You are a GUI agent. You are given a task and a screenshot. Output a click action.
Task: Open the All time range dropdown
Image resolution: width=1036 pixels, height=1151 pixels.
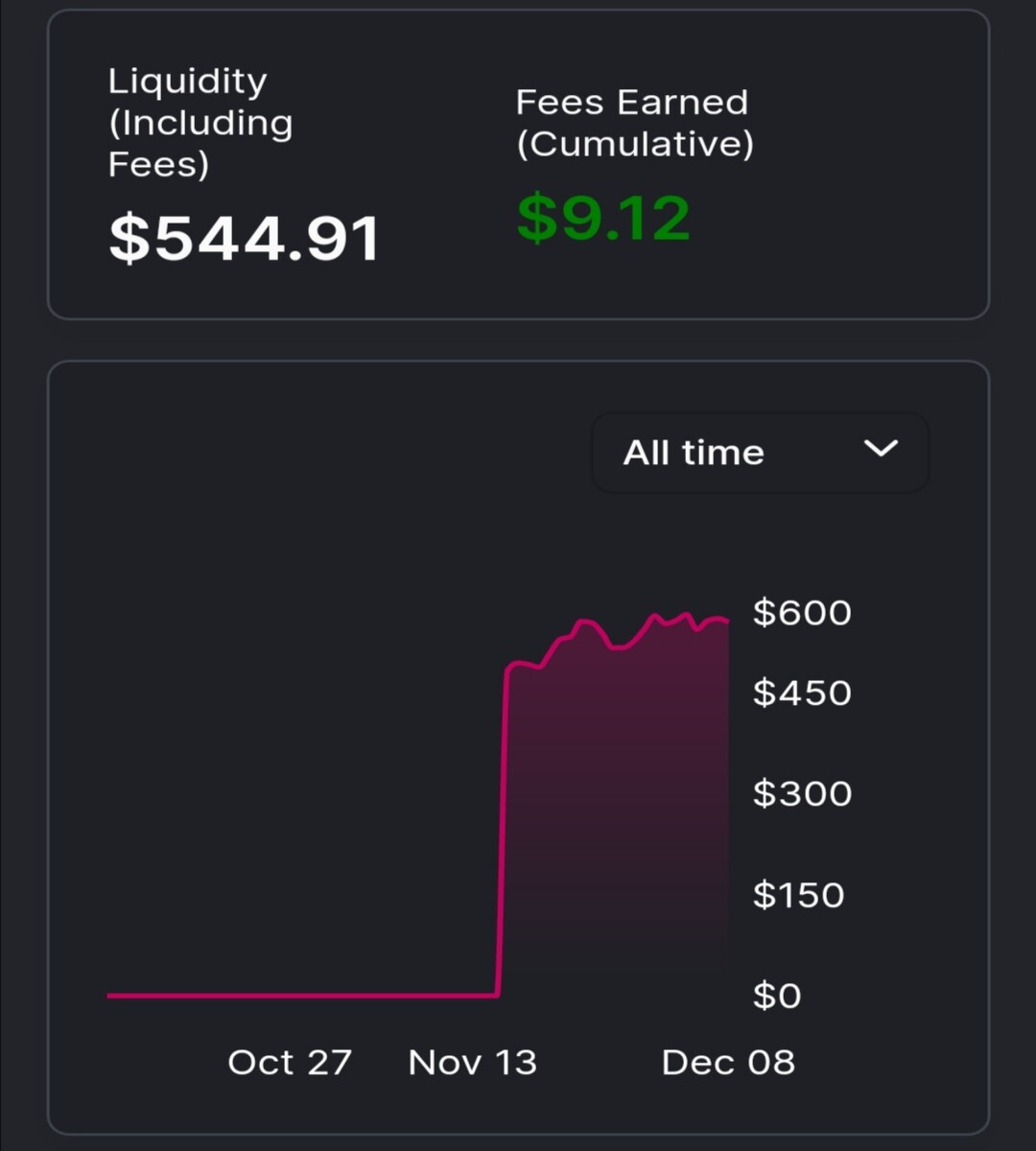click(760, 452)
